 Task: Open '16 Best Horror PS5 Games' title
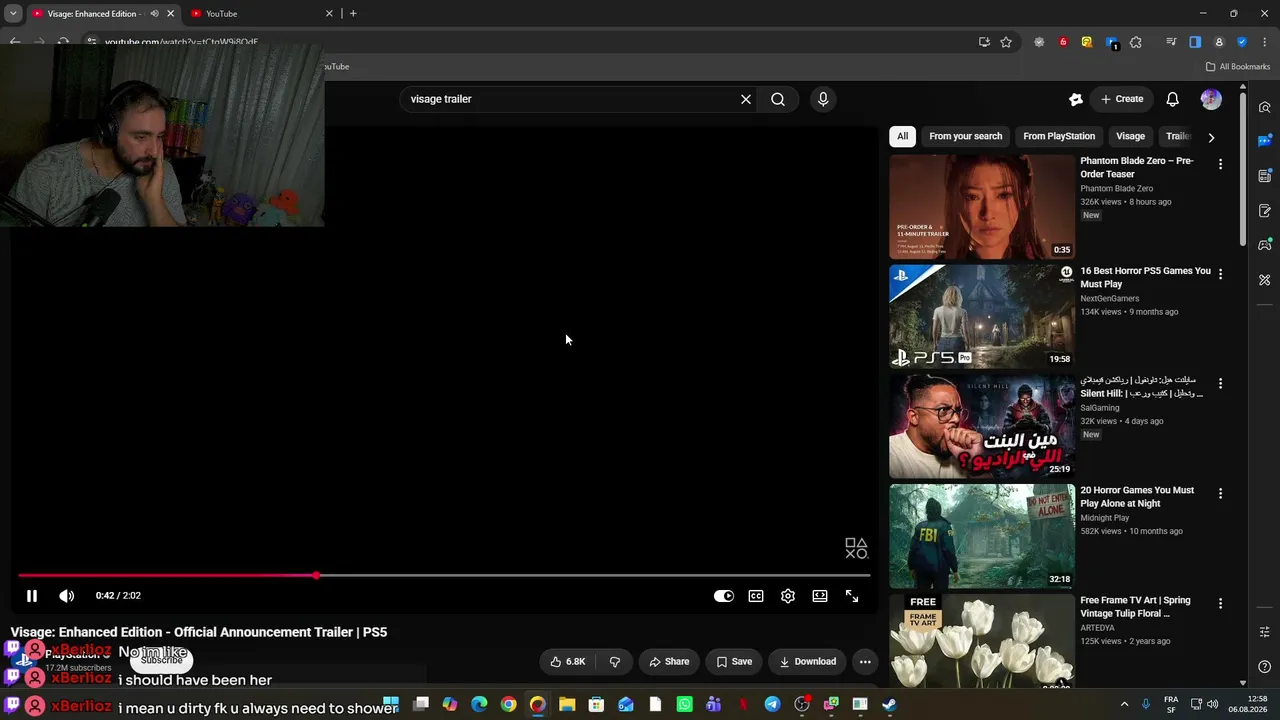[x=1145, y=277]
